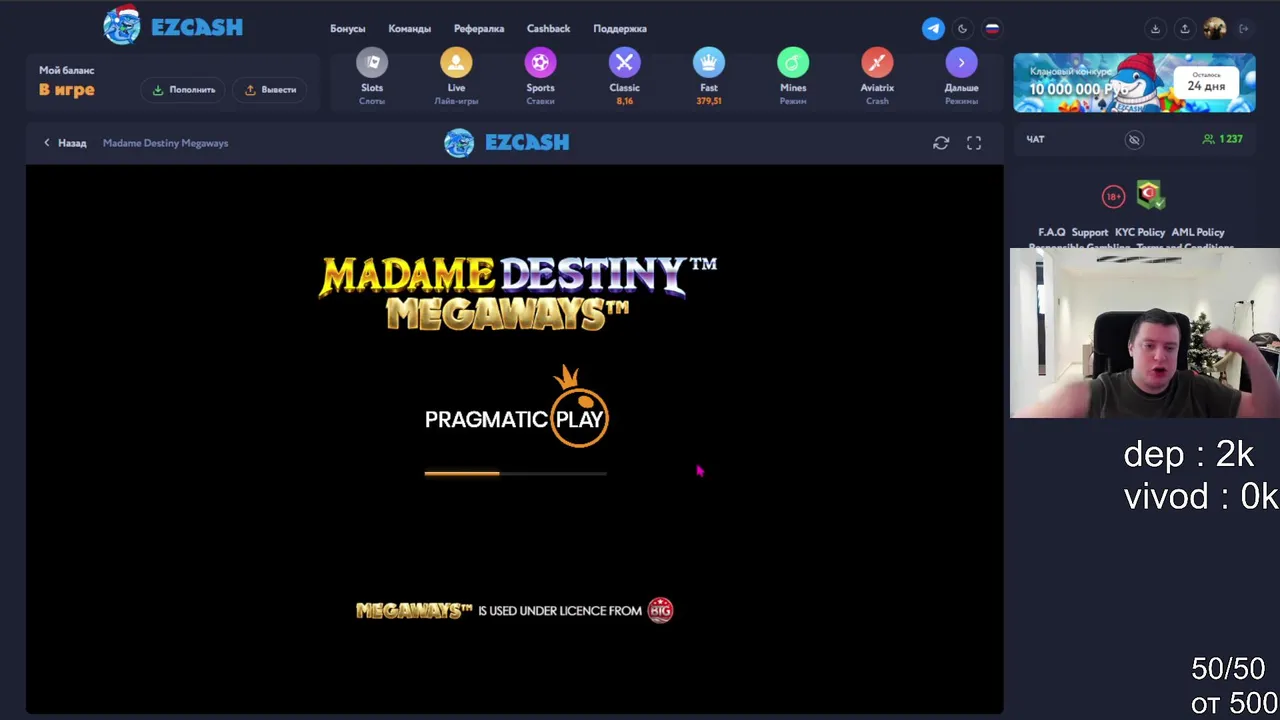Viewport: 1280px width, 720px height.
Task: Open the user profile avatar
Action: tap(1215, 29)
